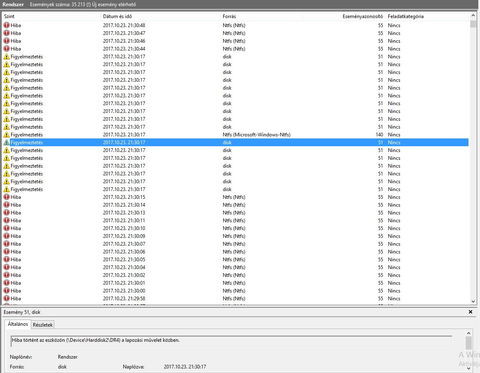Click the error icon of the 21:30:06 Hiba row
The width and height of the screenshot is (480, 373).
(6, 252)
